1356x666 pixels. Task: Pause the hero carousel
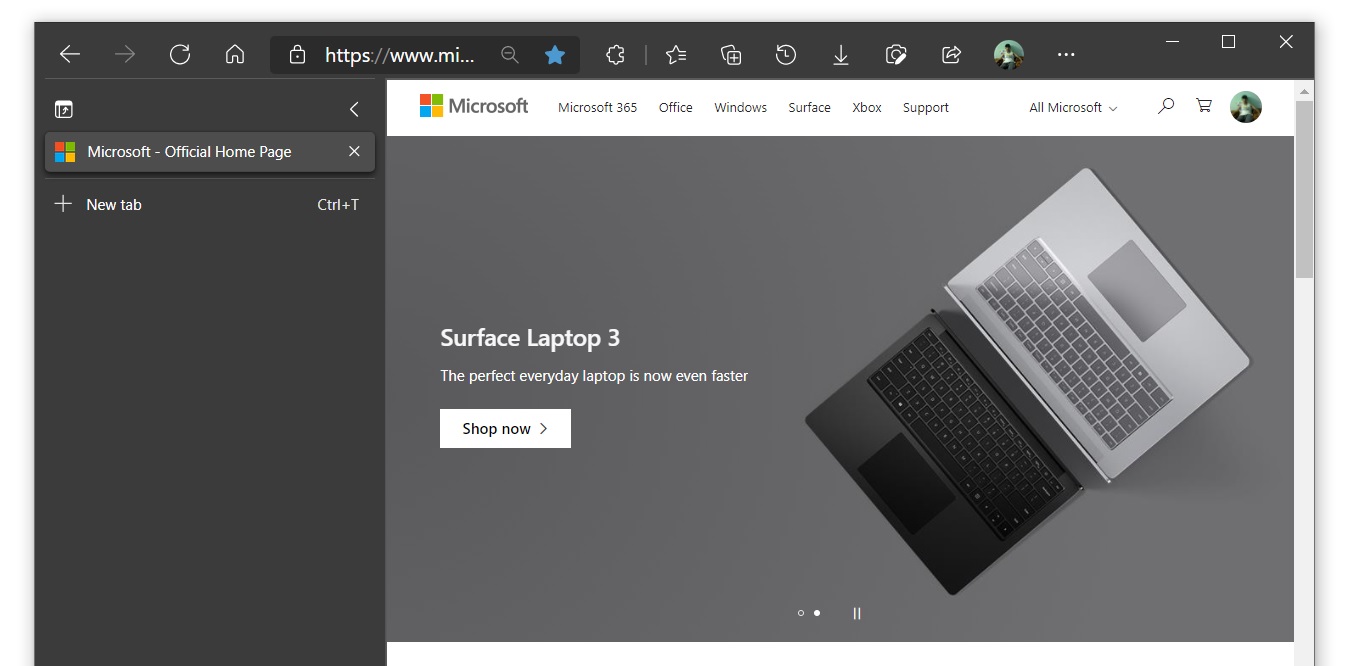click(857, 613)
